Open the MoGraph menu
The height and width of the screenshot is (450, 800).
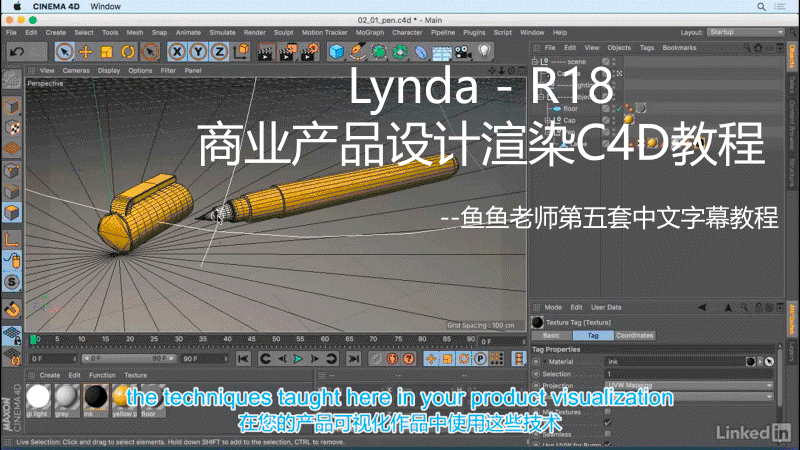click(x=370, y=32)
